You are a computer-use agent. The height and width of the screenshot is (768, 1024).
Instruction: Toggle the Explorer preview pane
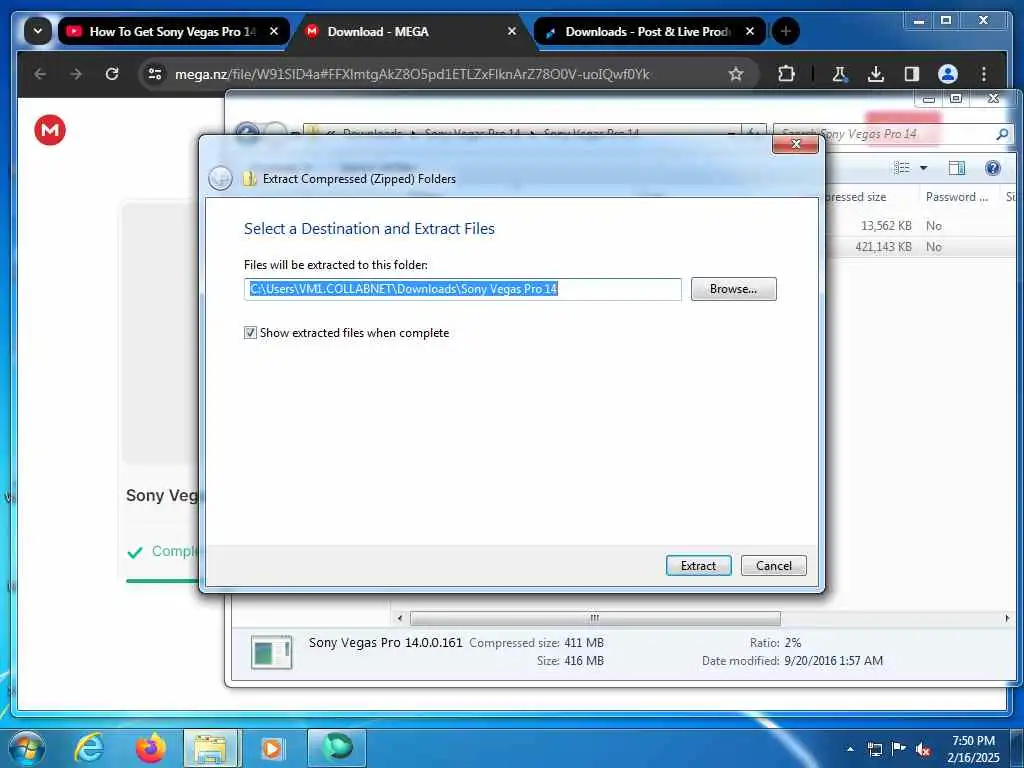pyautogui.click(x=957, y=168)
